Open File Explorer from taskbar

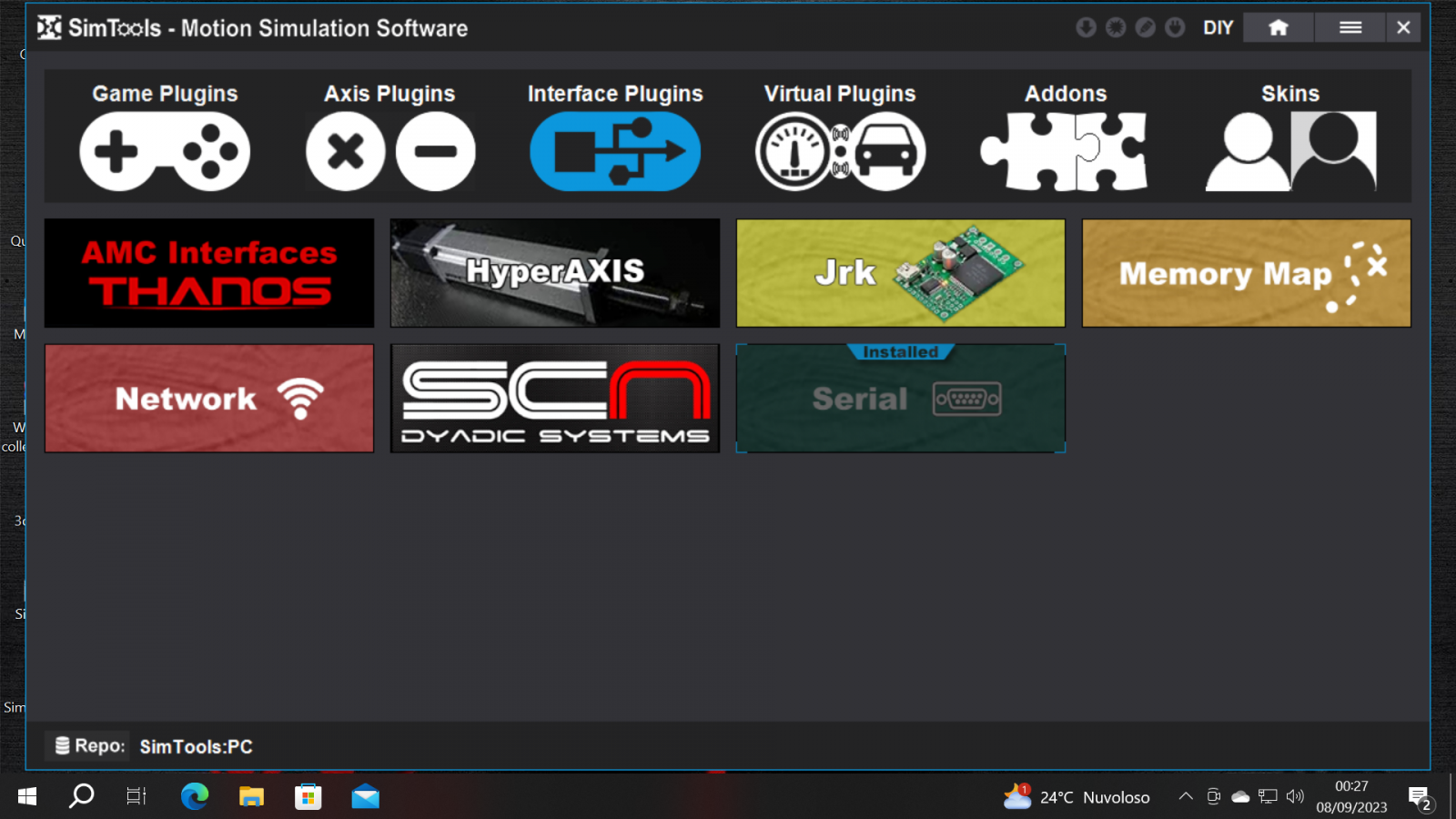coord(251,797)
